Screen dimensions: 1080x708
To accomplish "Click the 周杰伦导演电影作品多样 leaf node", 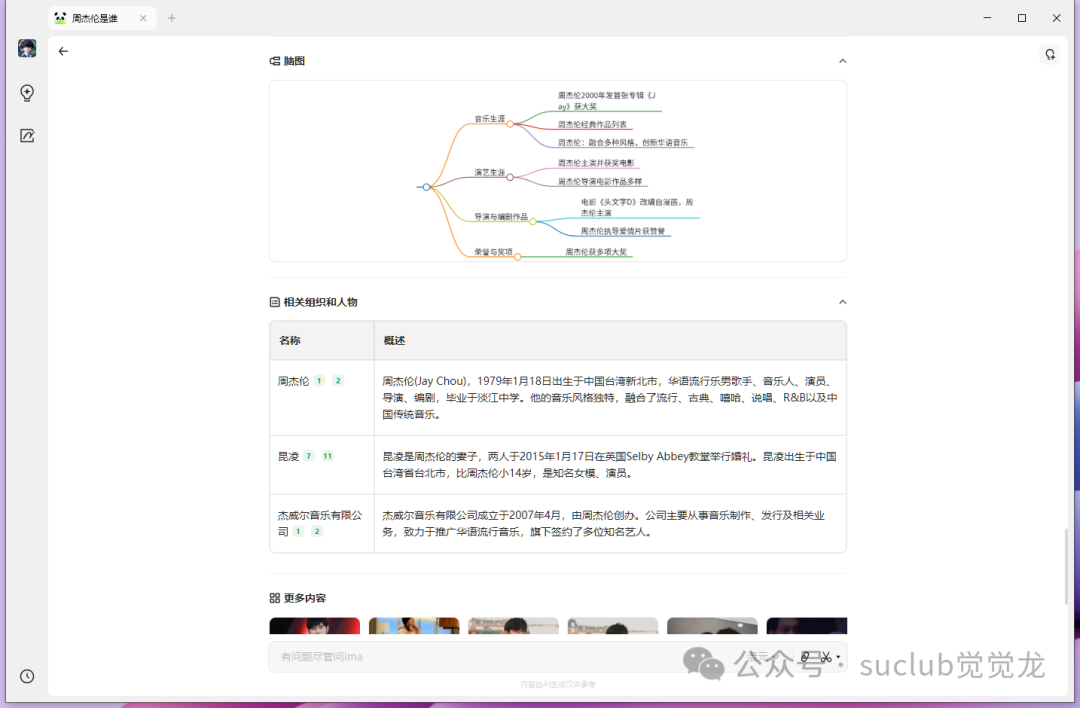I will (x=600, y=182).
